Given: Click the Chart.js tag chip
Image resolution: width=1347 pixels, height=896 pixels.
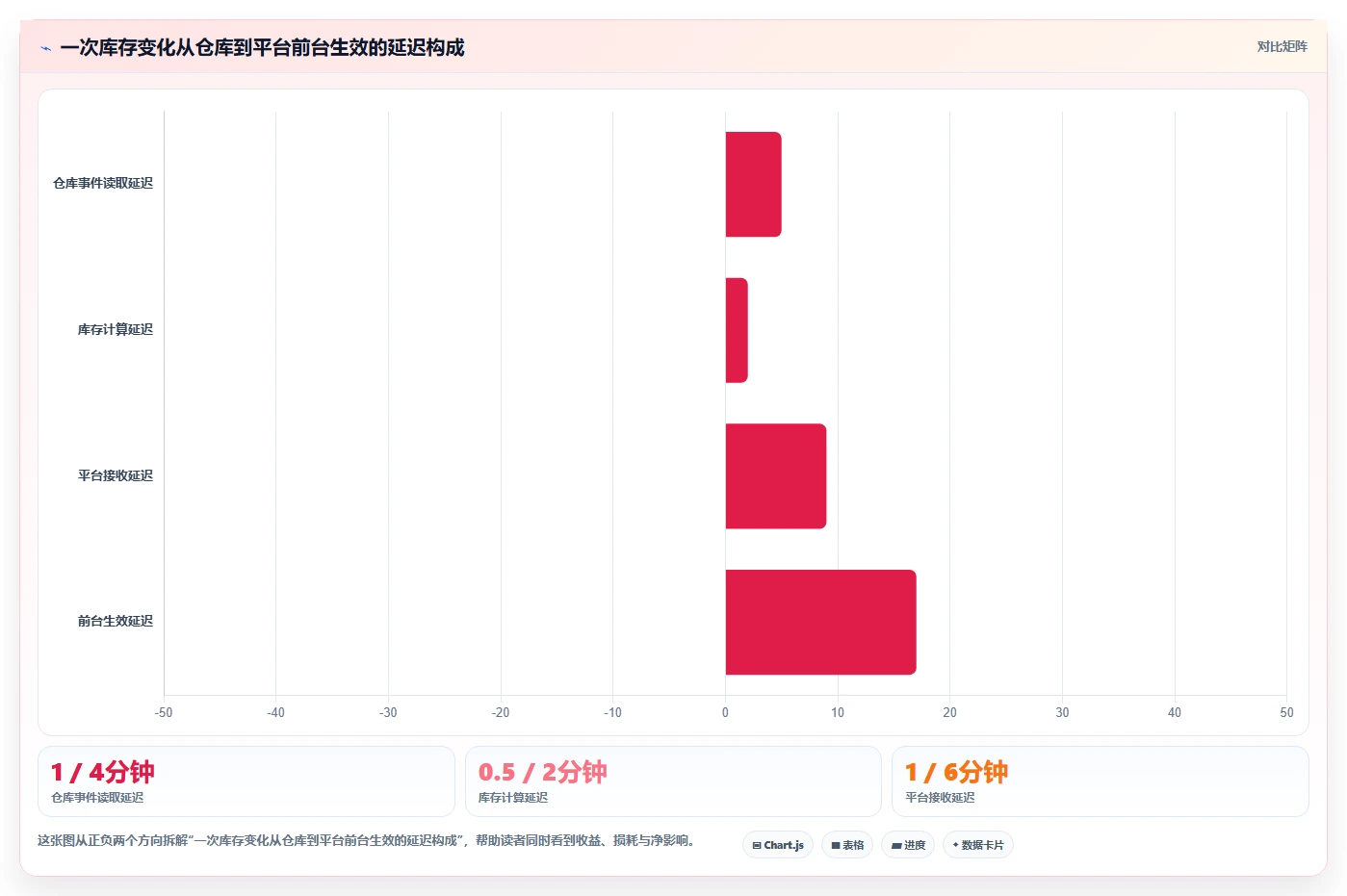Looking at the screenshot, I should point(778,845).
